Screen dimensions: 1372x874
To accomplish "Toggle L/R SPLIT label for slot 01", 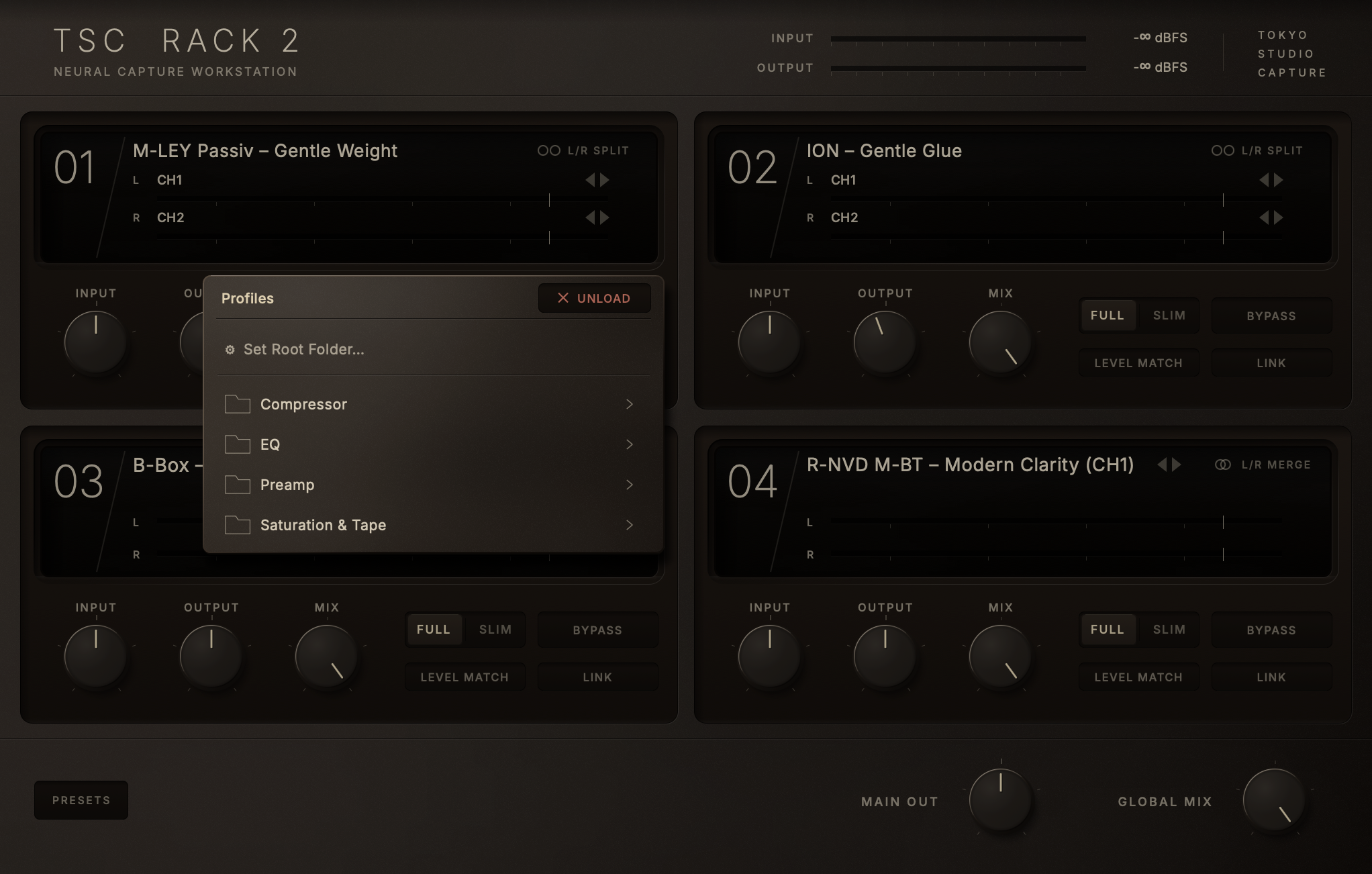I will (598, 150).
